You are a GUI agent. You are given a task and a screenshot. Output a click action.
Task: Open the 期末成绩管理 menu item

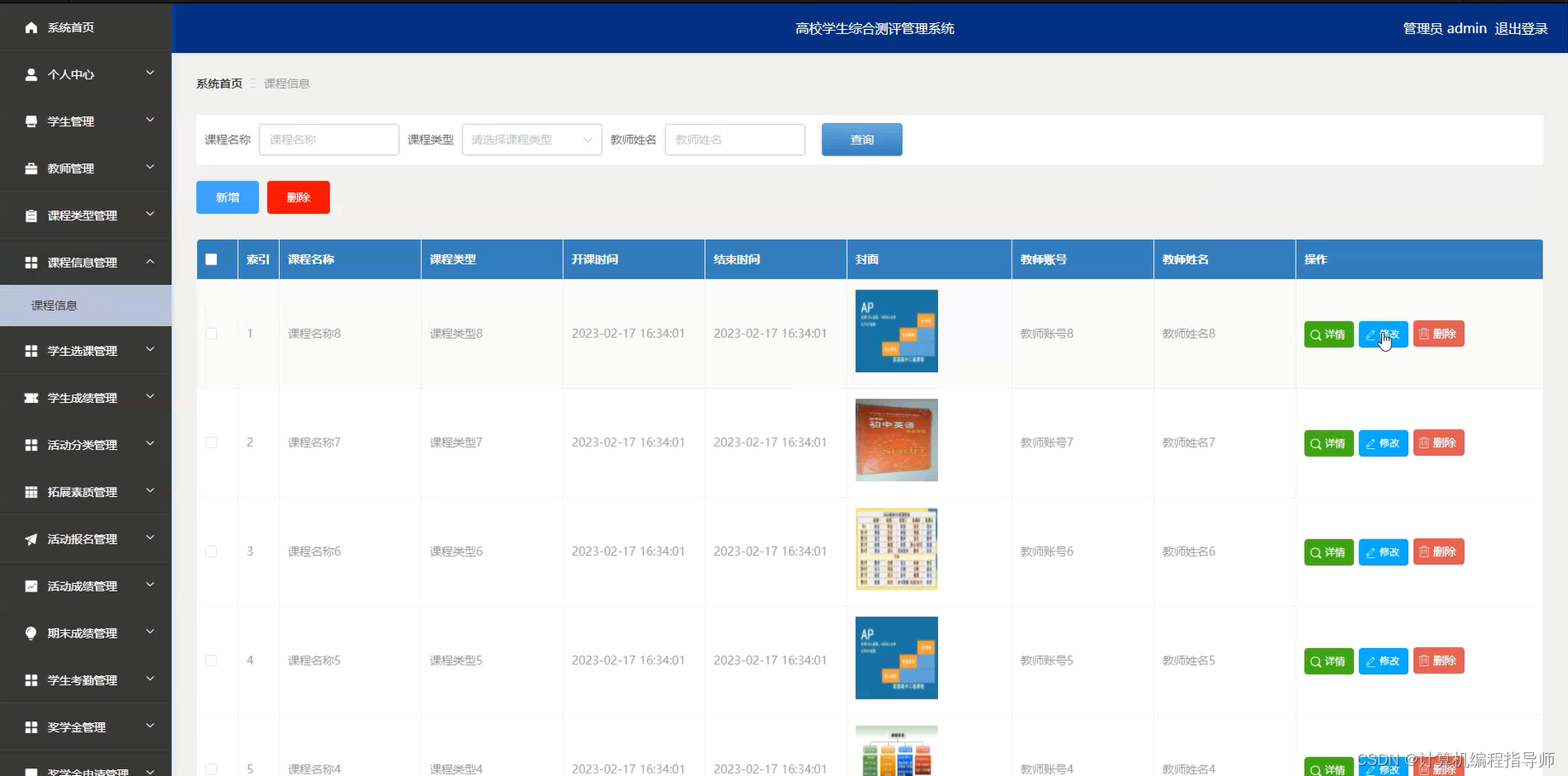85,633
